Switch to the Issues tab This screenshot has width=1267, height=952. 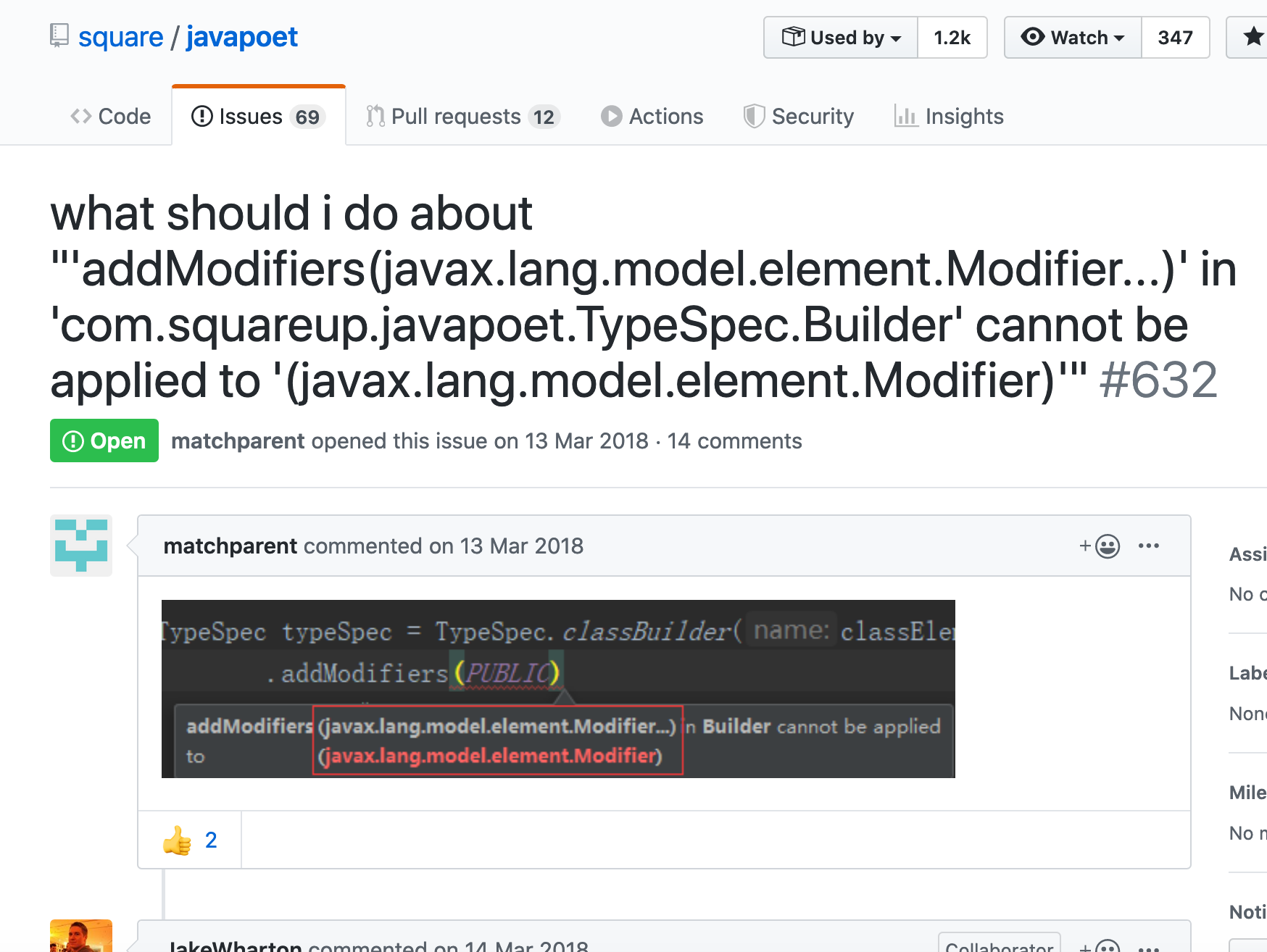(259, 117)
